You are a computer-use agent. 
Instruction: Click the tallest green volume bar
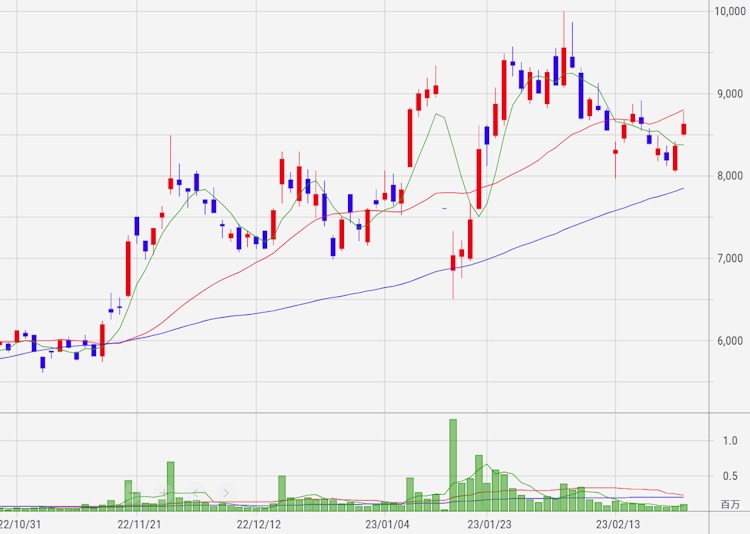click(x=453, y=465)
